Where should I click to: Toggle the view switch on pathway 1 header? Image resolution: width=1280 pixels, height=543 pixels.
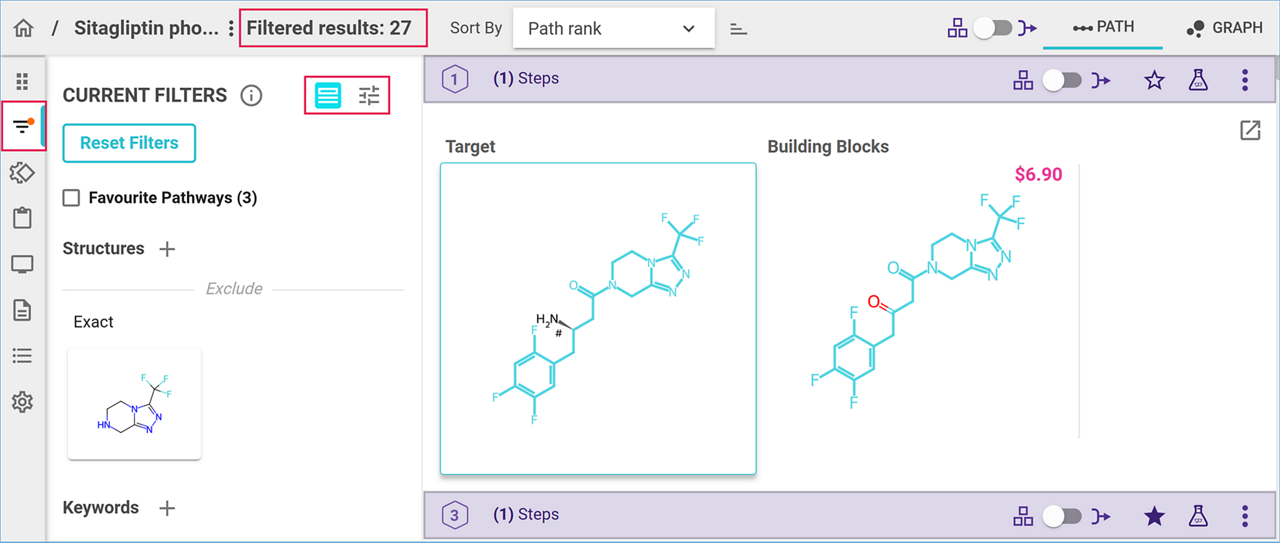point(1061,80)
